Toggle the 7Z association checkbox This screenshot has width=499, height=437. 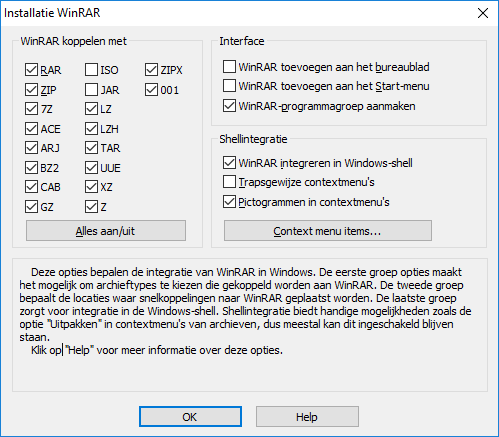(31, 109)
